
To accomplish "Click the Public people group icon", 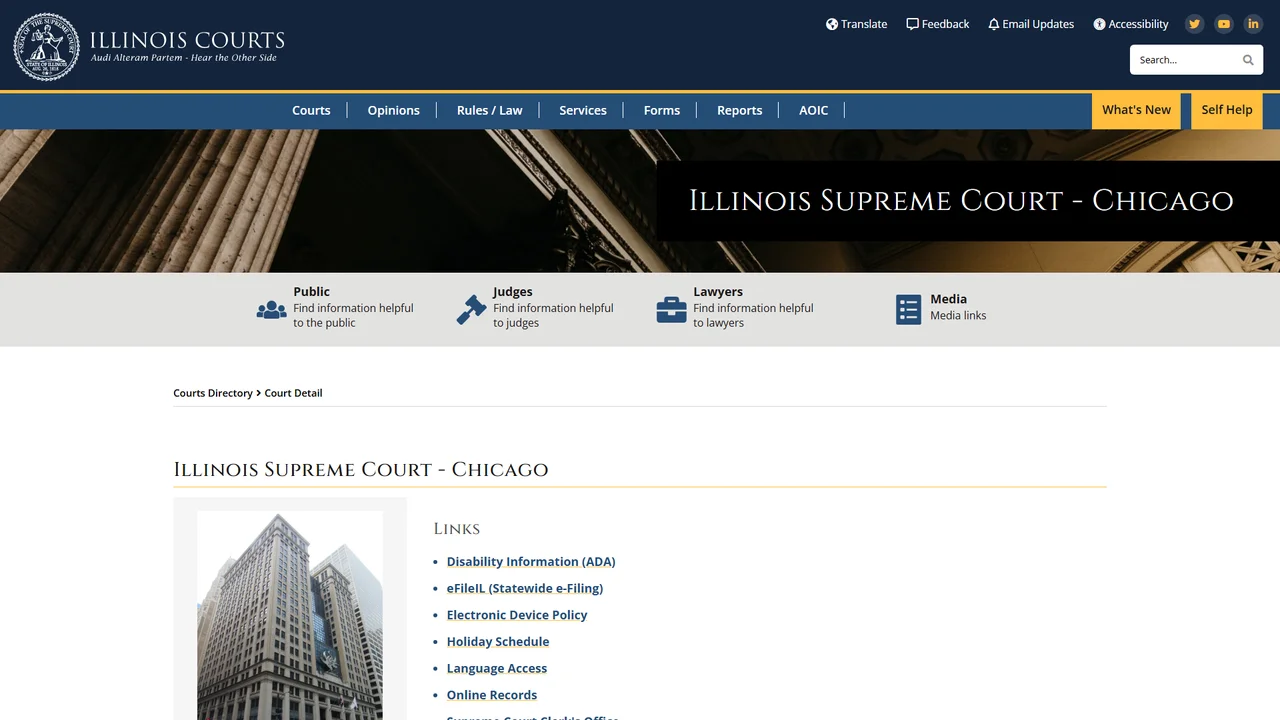I will [271, 310].
